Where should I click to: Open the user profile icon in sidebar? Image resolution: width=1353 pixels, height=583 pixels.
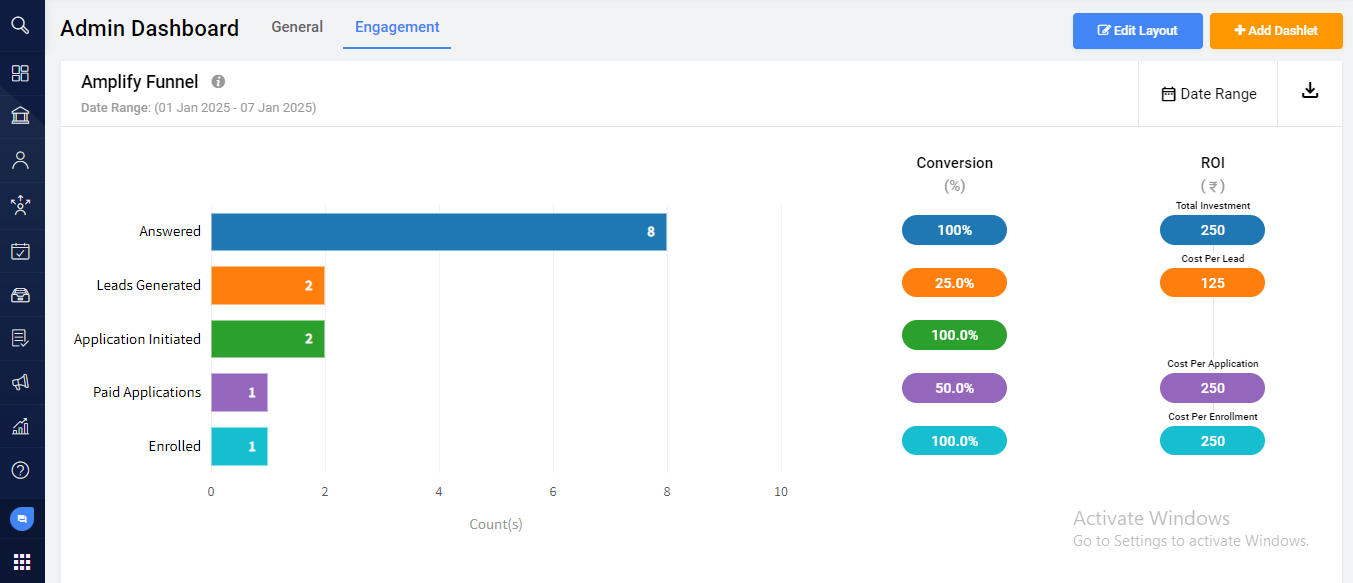(x=20, y=160)
